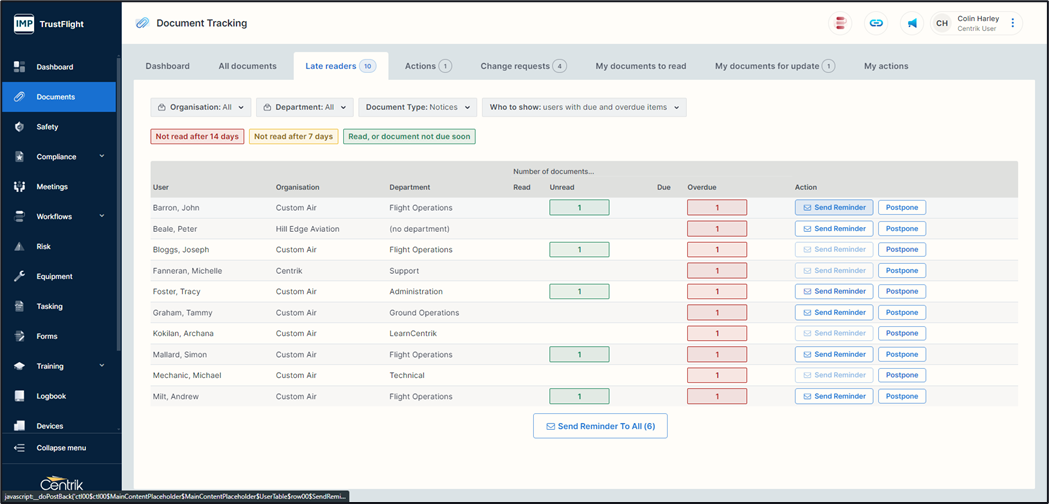1049x504 pixels.
Task: Open the three-dot user menu
Action: click(x=1012, y=23)
